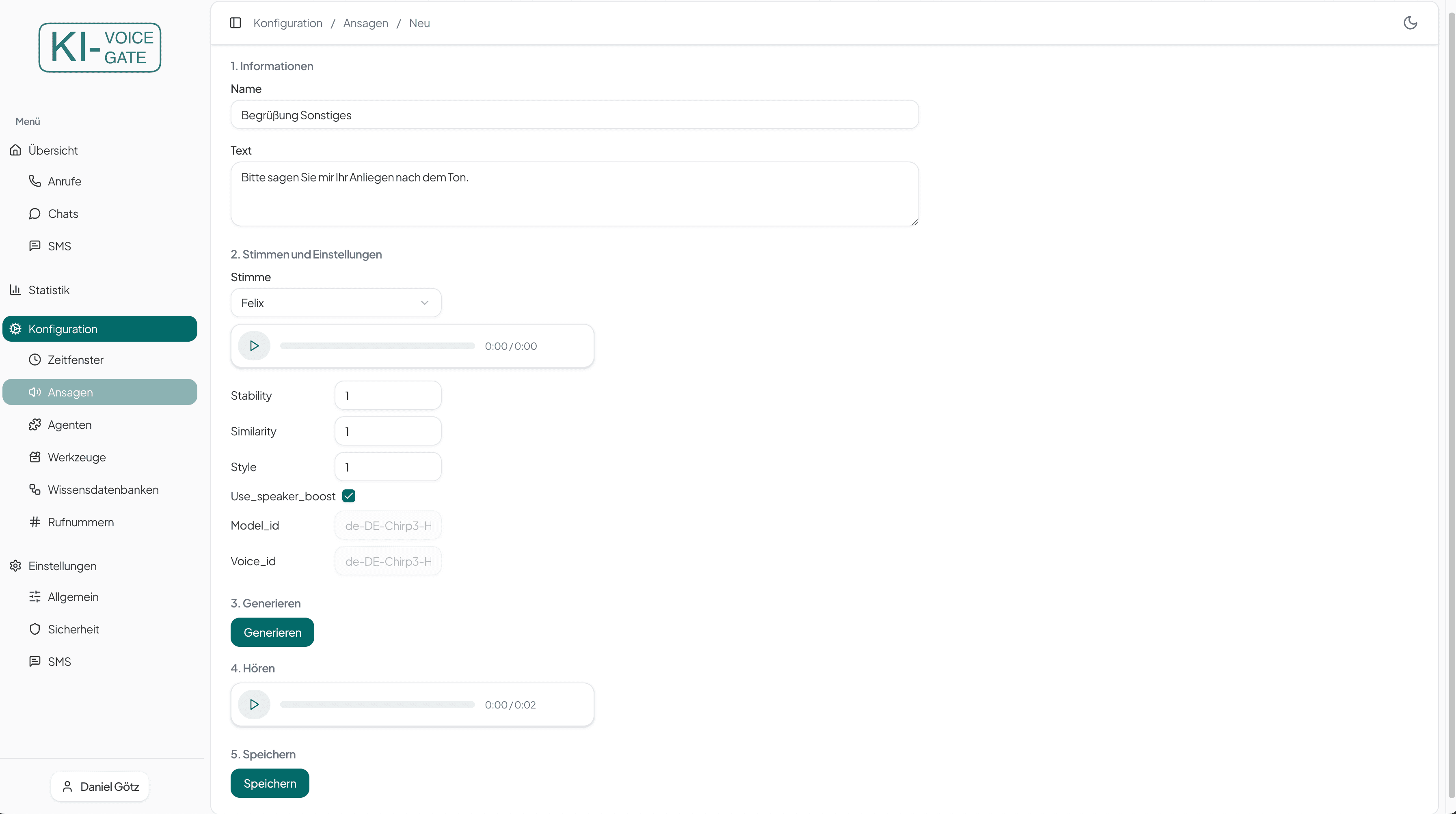Click Ansagen breadcrumb link

point(365,23)
